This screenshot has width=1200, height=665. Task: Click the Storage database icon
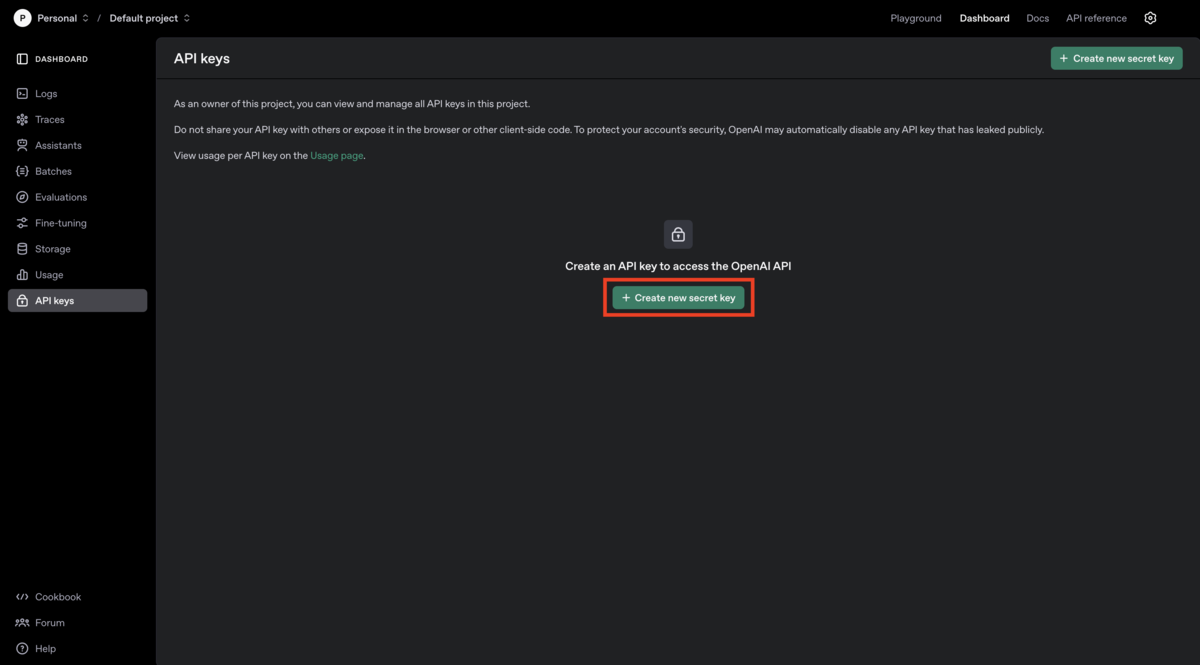[x=22, y=249]
